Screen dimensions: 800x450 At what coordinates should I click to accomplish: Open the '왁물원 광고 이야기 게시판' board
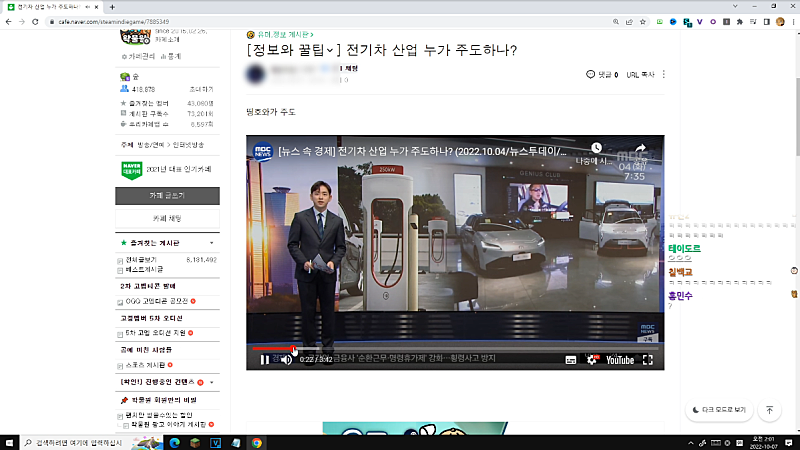(x=169, y=424)
